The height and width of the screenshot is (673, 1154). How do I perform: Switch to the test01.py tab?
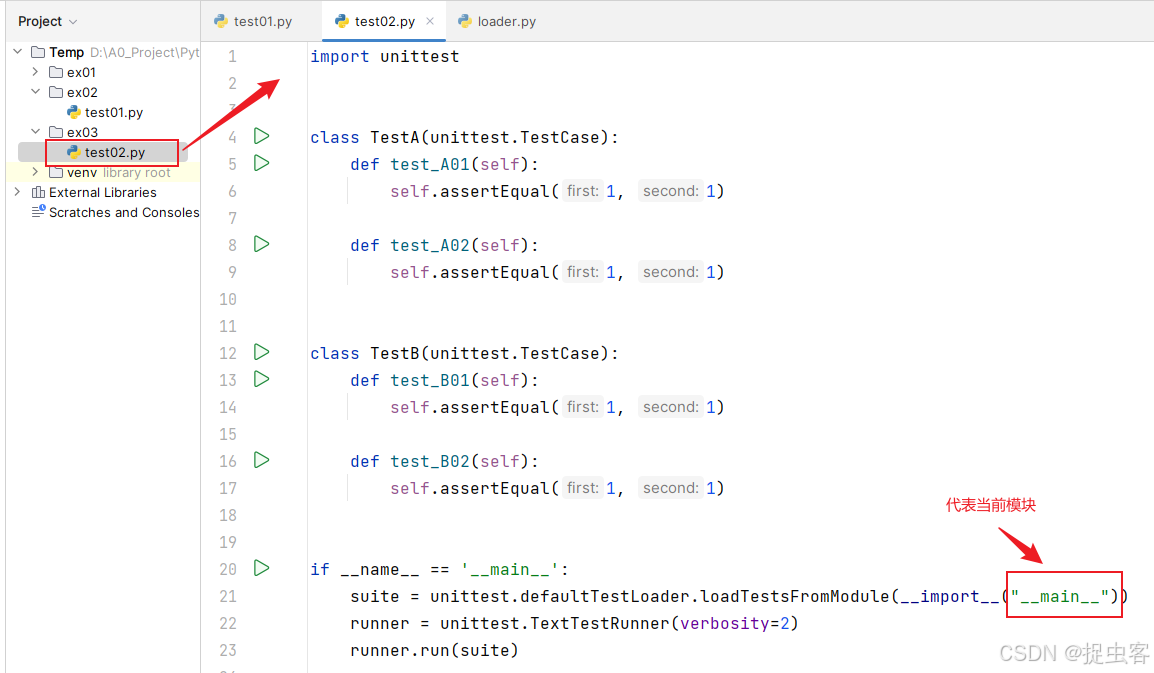253,21
